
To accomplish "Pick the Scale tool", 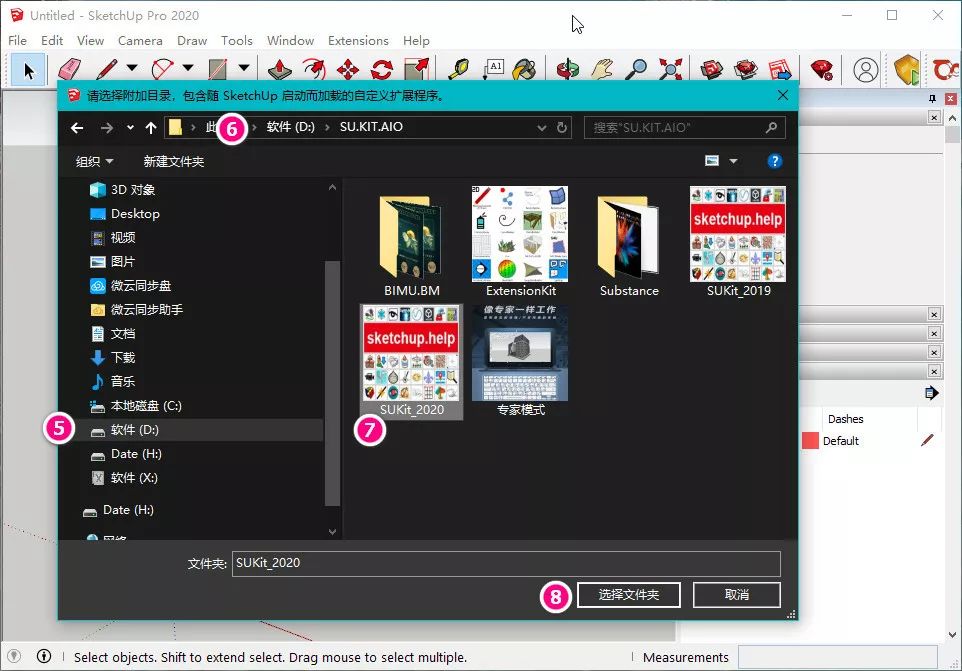I will click(416, 69).
